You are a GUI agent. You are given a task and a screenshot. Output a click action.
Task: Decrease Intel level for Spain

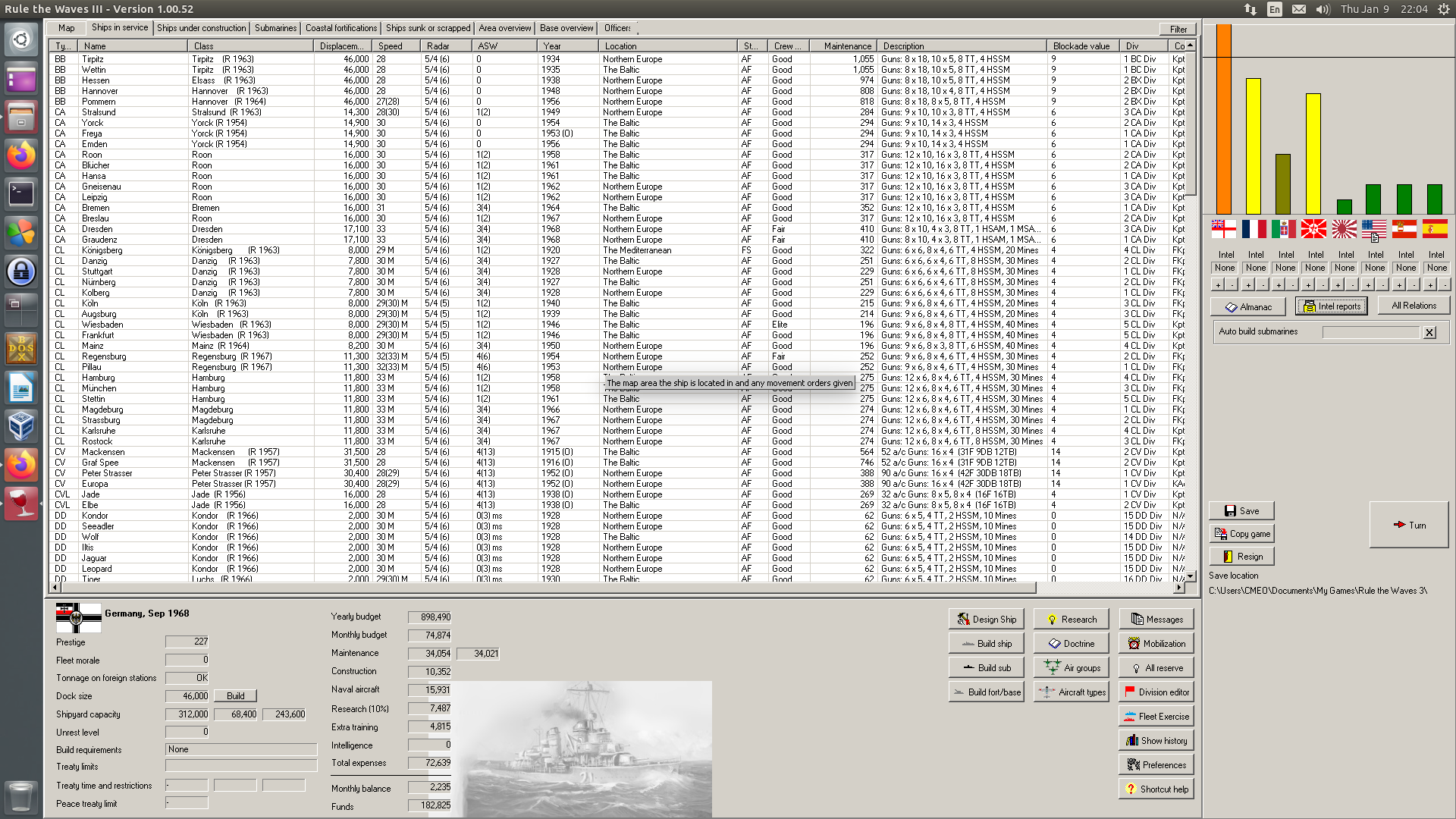[x=1444, y=285]
